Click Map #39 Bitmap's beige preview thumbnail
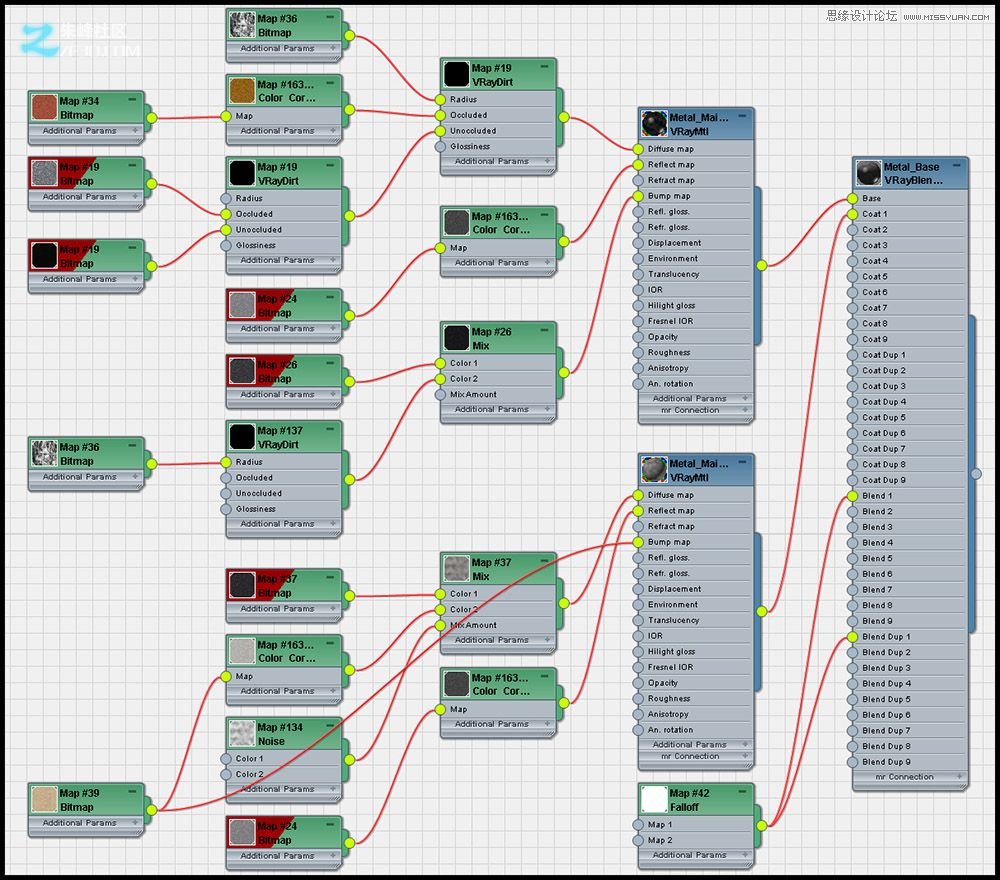The width and height of the screenshot is (1000, 880). [x=45, y=800]
